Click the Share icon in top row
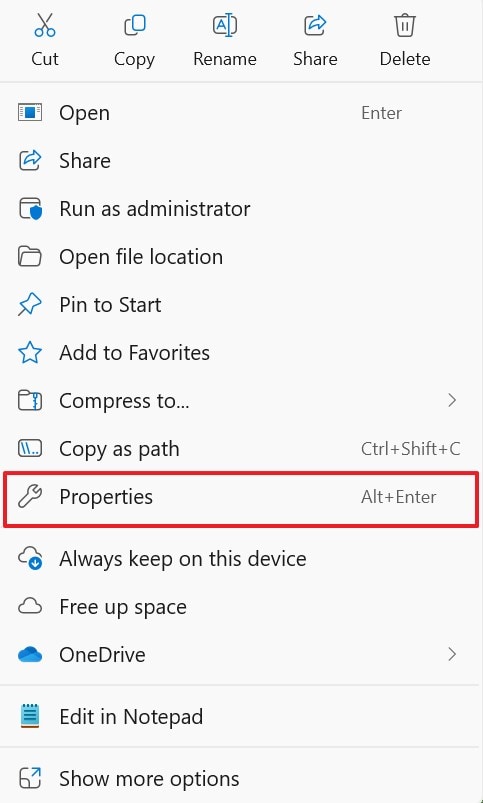This screenshot has height=803, width=483. tap(315, 25)
